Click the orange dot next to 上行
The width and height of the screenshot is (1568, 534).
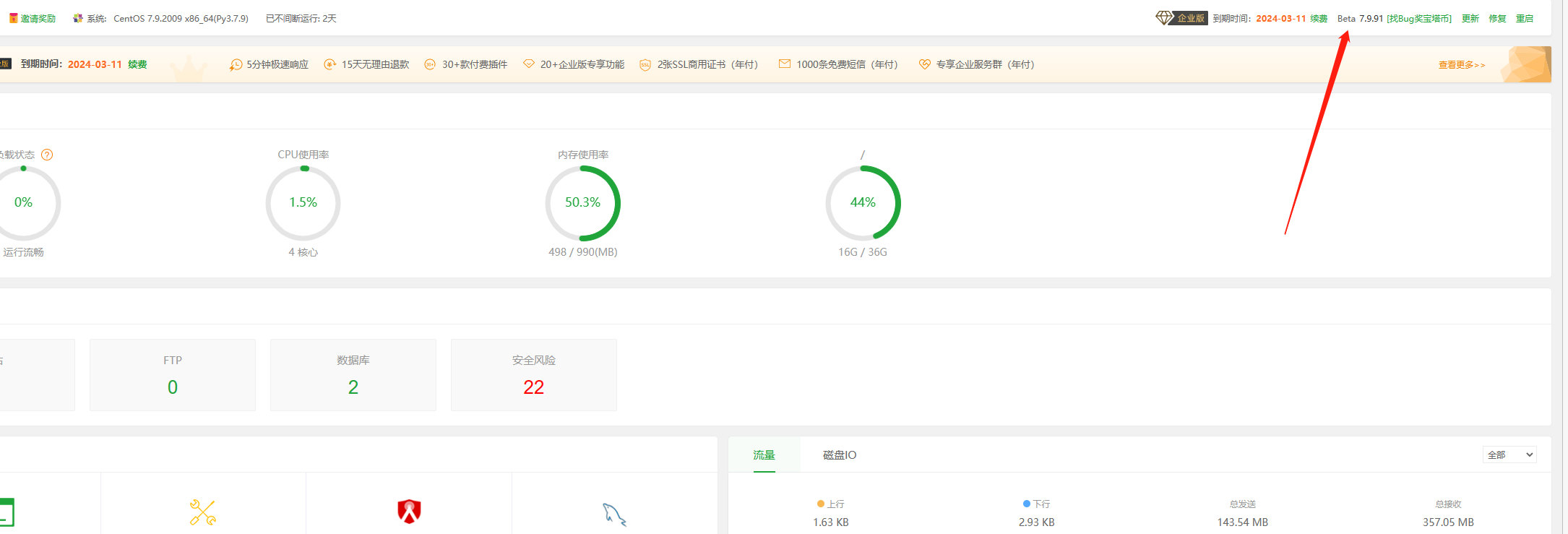(x=821, y=504)
